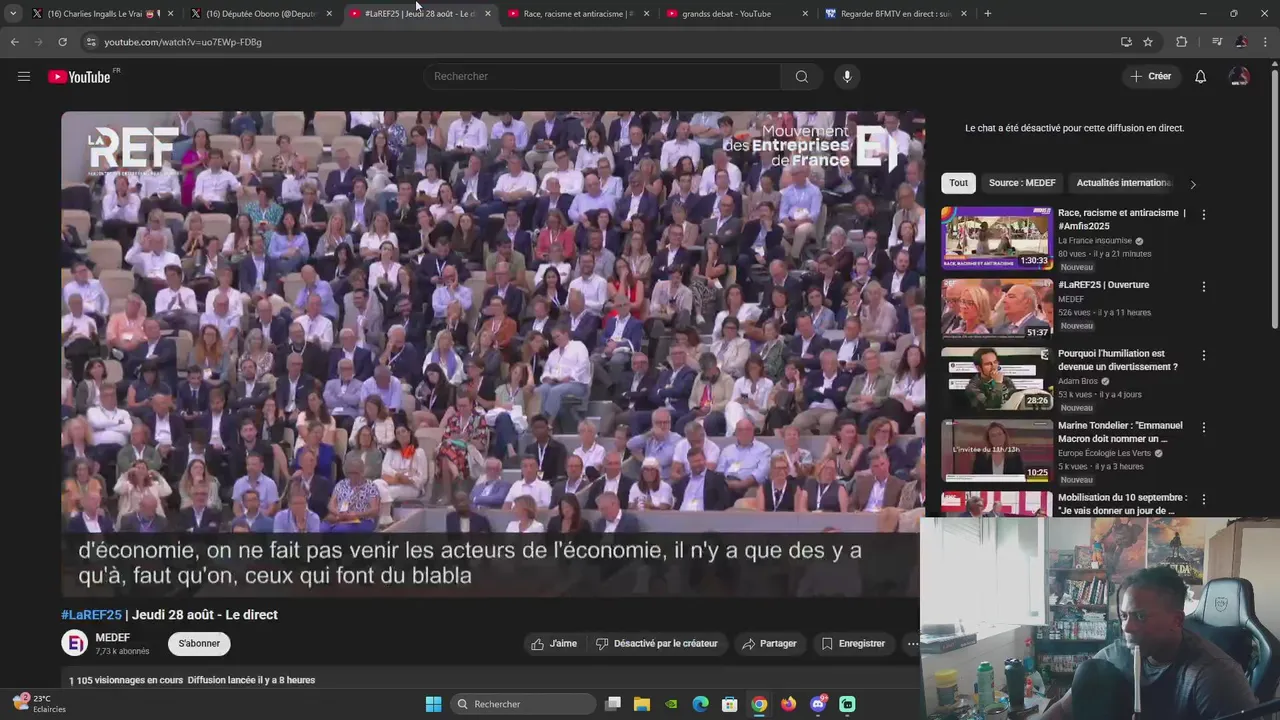
Task: Open Marine Tondelier video title
Action: [x=1120, y=432]
